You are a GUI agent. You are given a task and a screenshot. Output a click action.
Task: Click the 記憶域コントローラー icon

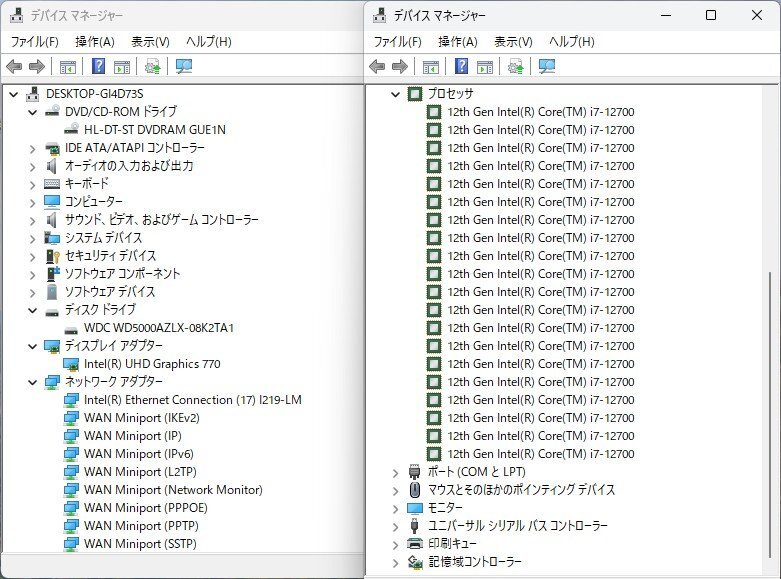415,562
